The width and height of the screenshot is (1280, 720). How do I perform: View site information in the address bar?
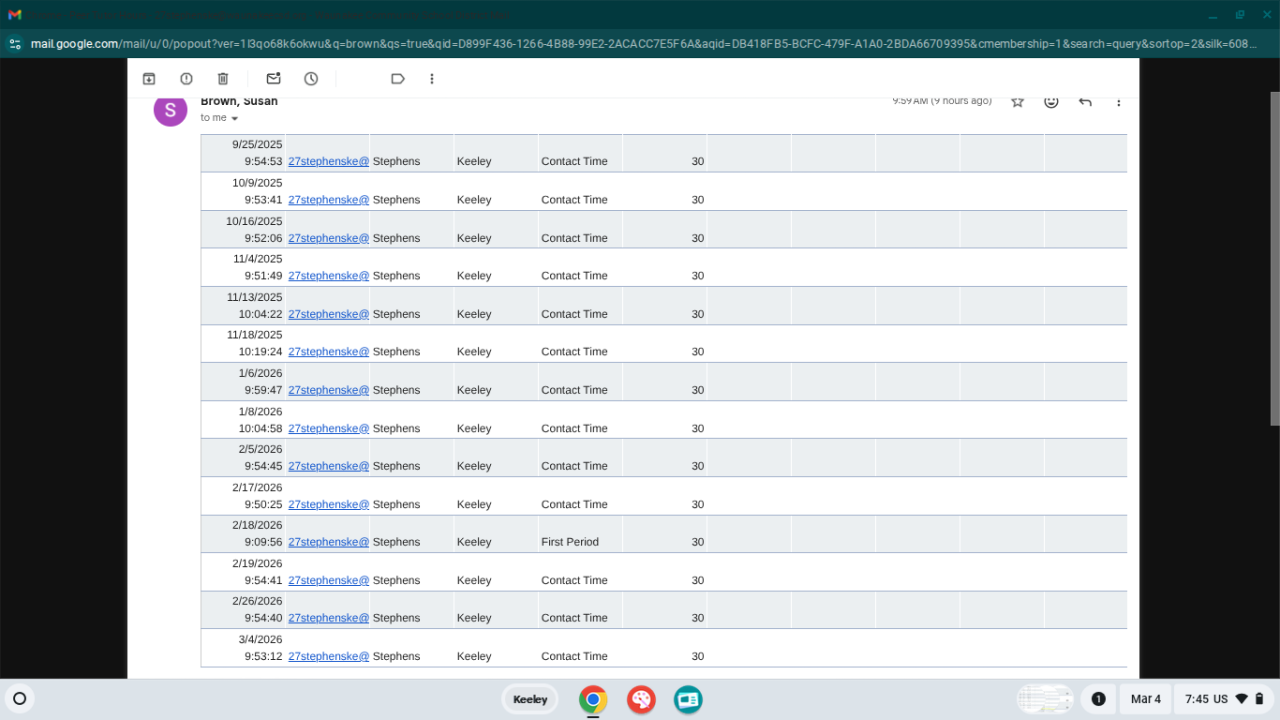pos(15,44)
